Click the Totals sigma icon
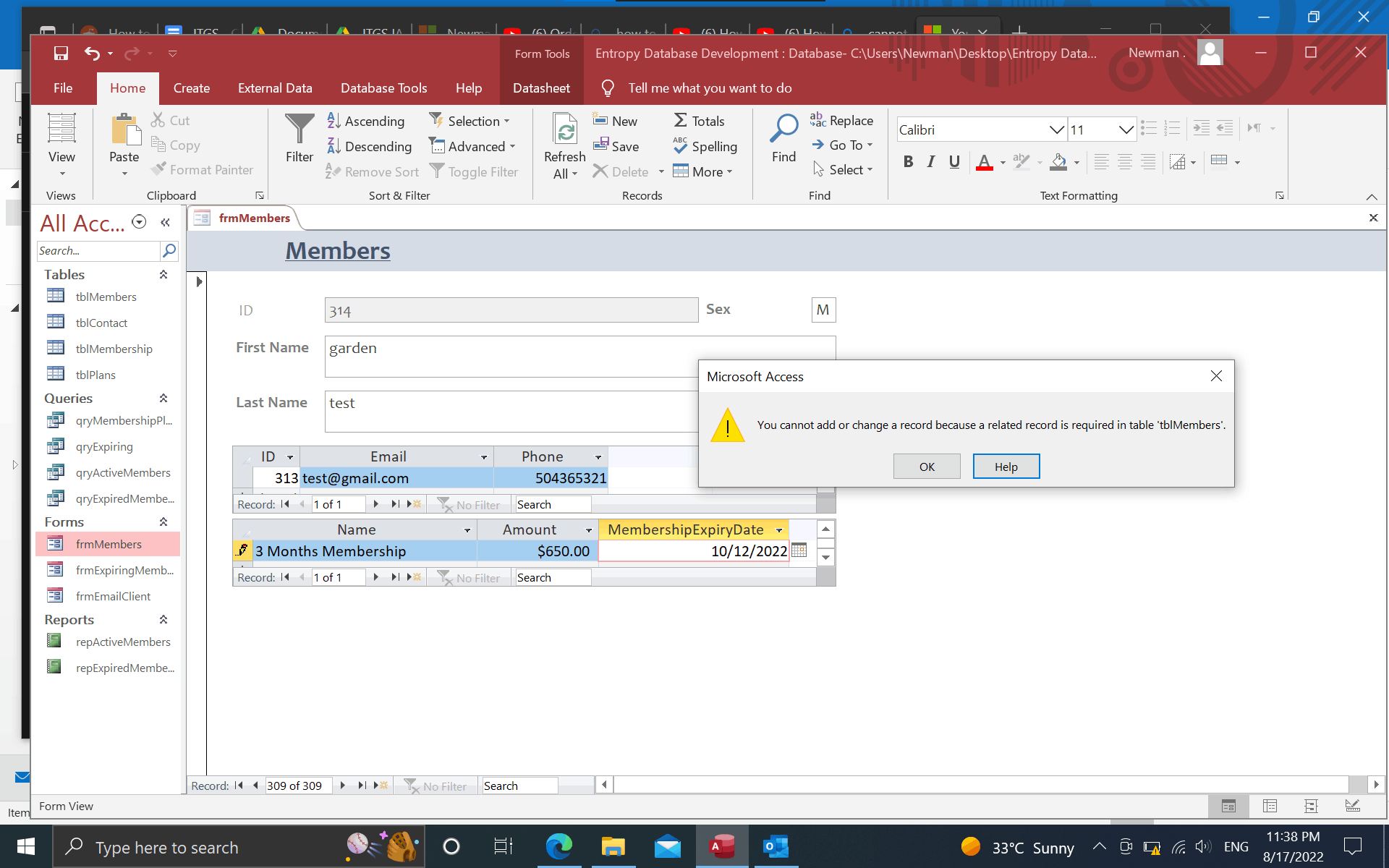 click(681, 121)
